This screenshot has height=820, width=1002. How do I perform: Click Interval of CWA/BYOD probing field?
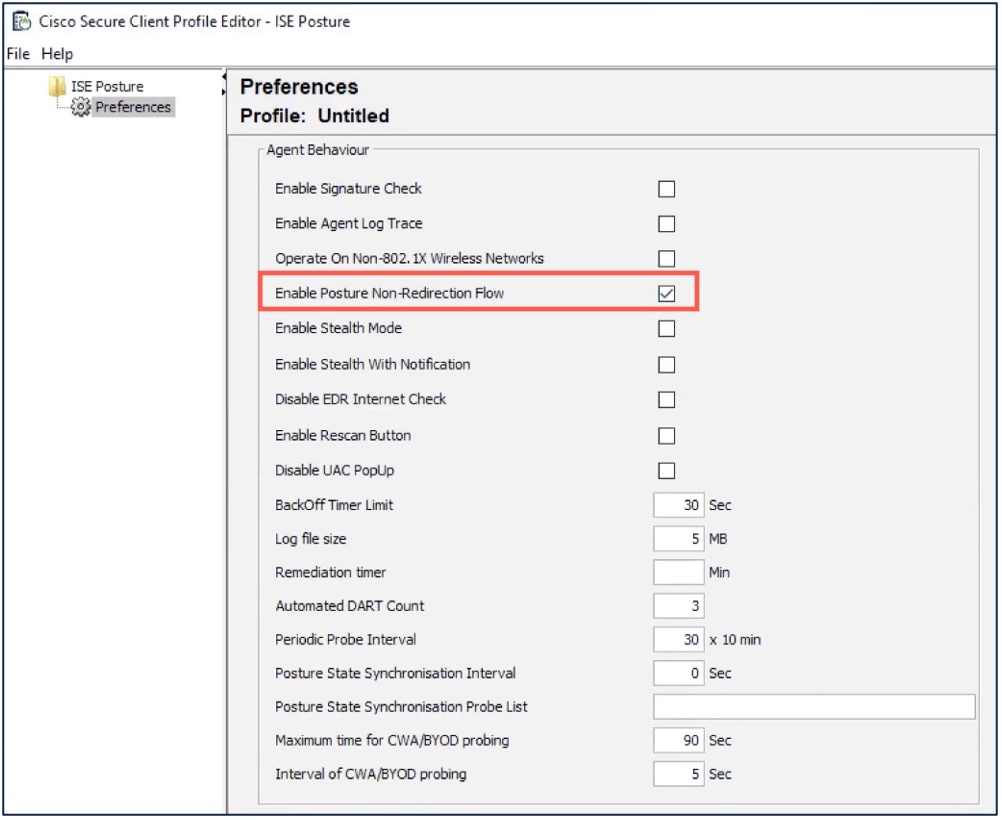(679, 774)
